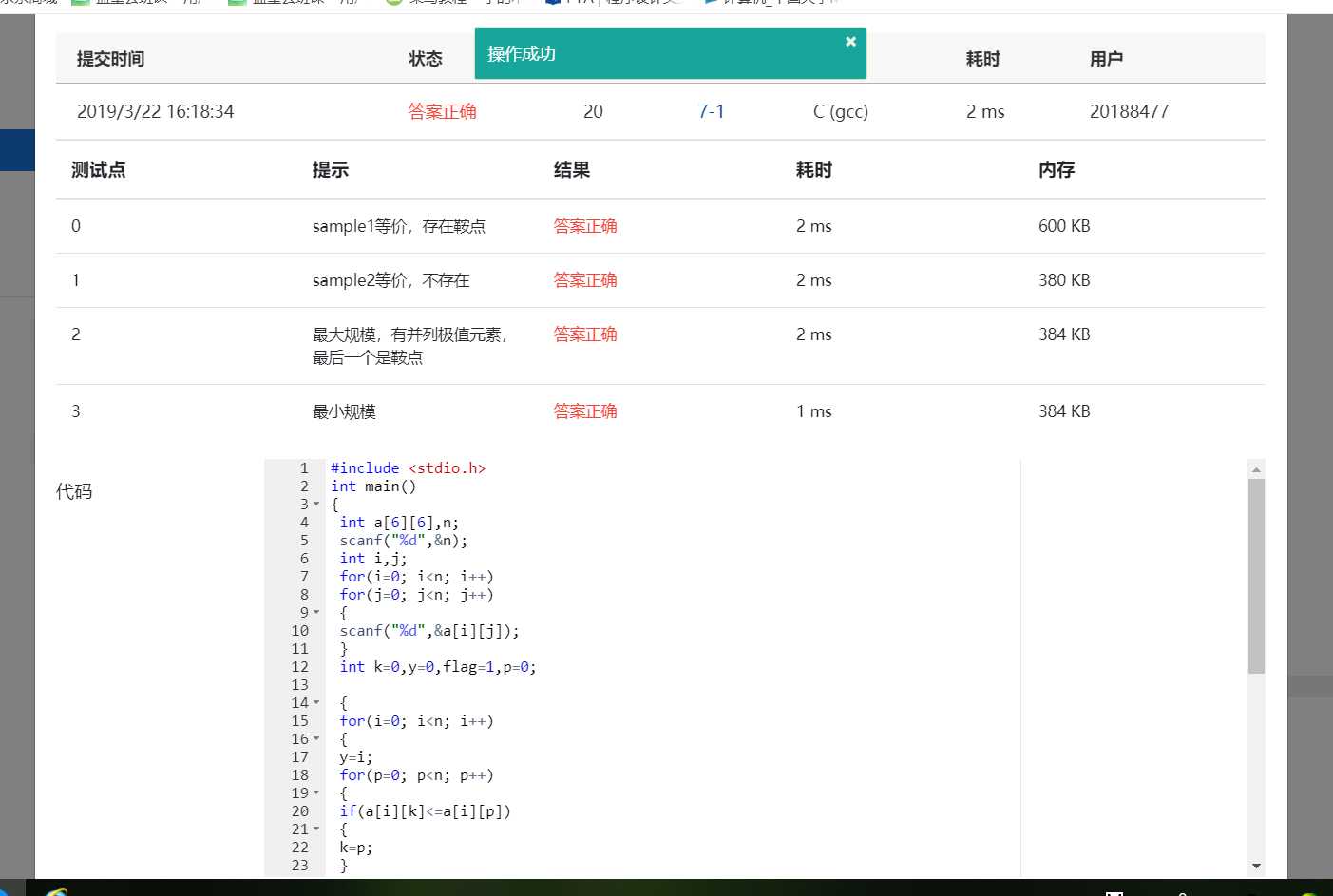Click the 提示 column header
The height and width of the screenshot is (896, 1333).
pos(330,170)
